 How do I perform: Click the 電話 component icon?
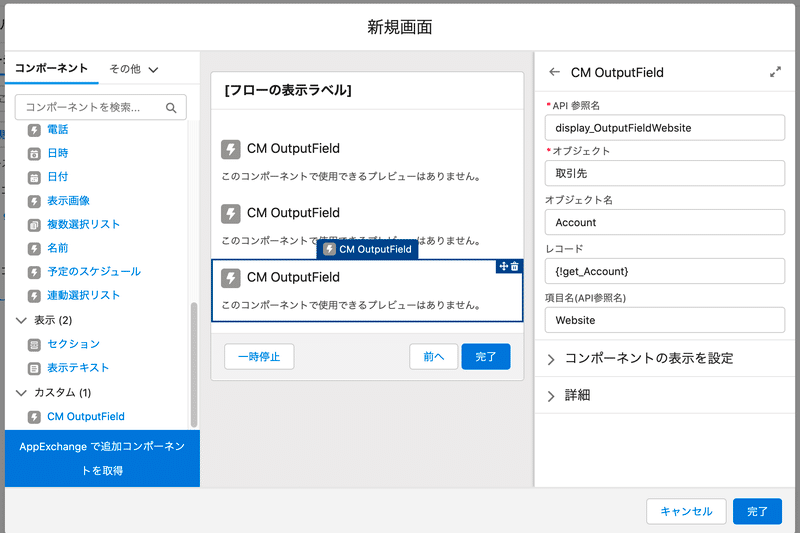pyautogui.click(x=35, y=130)
